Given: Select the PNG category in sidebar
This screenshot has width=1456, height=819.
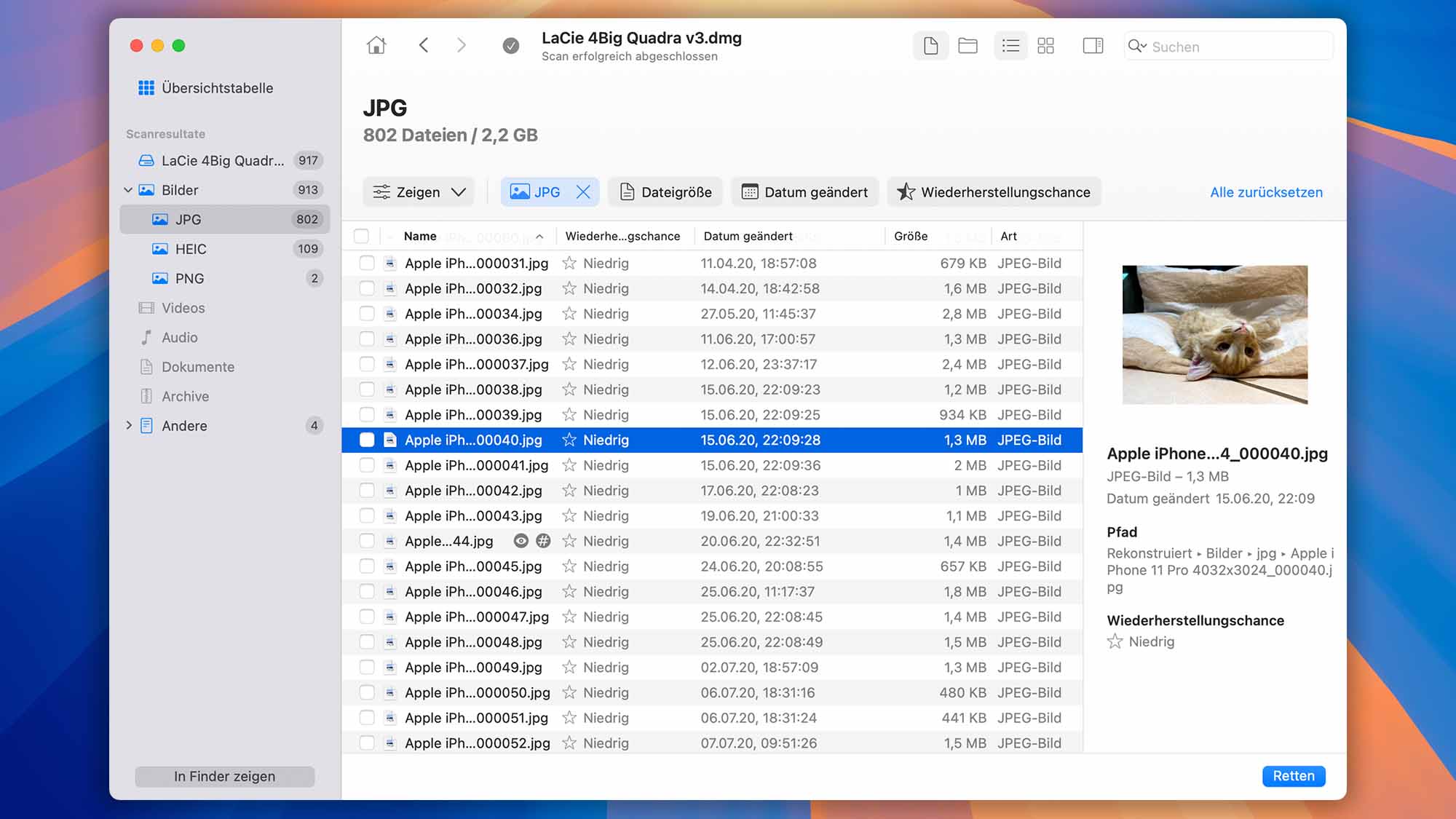Looking at the screenshot, I should (x=225, y=278).
